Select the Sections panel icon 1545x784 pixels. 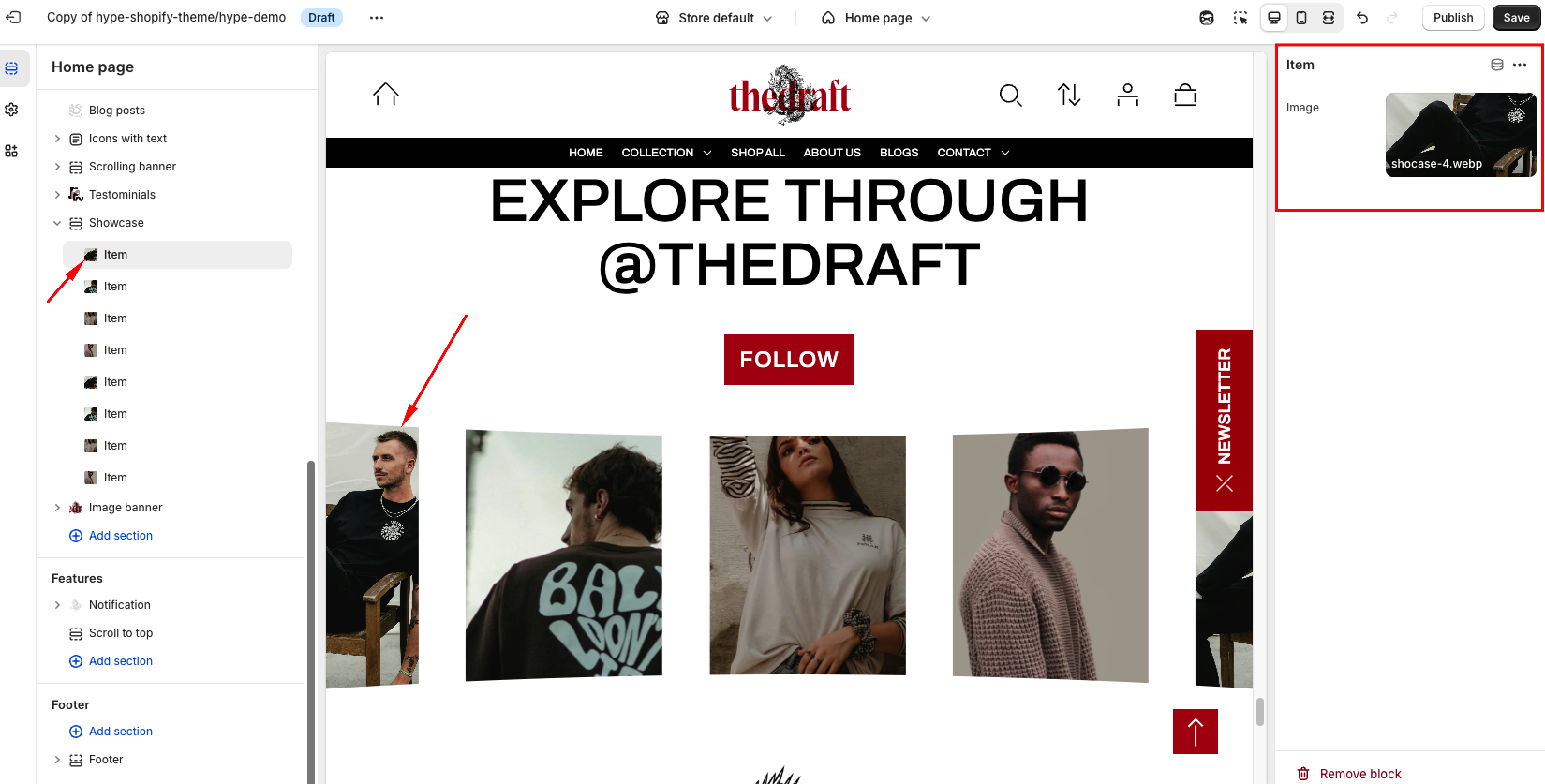click(x=11, y=68)
